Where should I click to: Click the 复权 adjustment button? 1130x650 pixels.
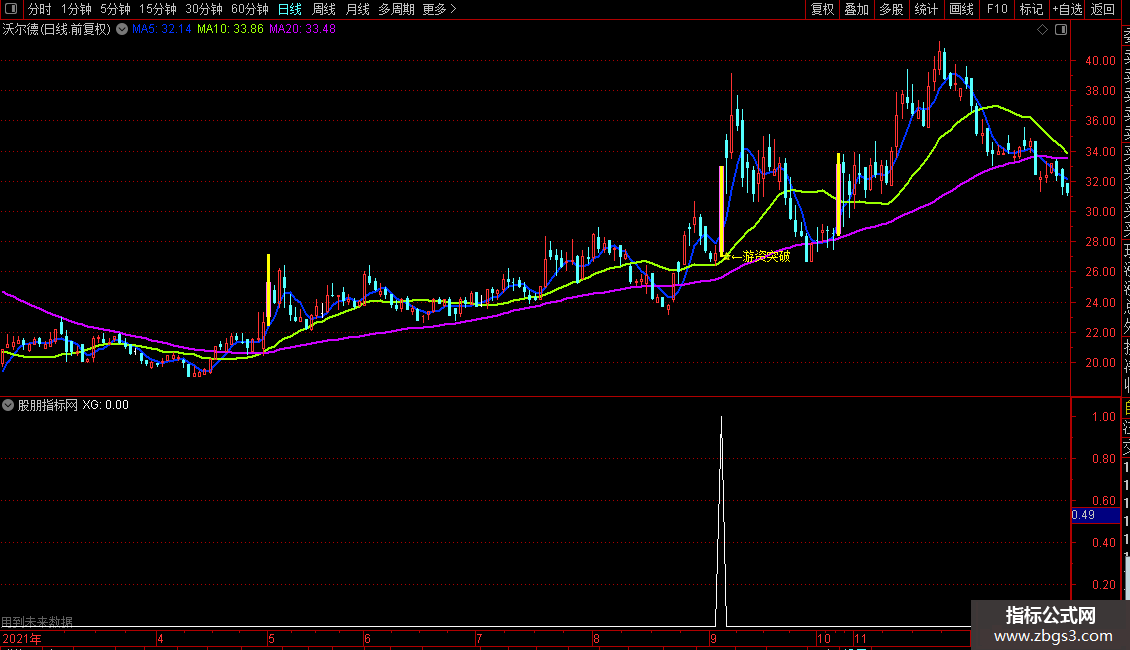pos(822,9)
